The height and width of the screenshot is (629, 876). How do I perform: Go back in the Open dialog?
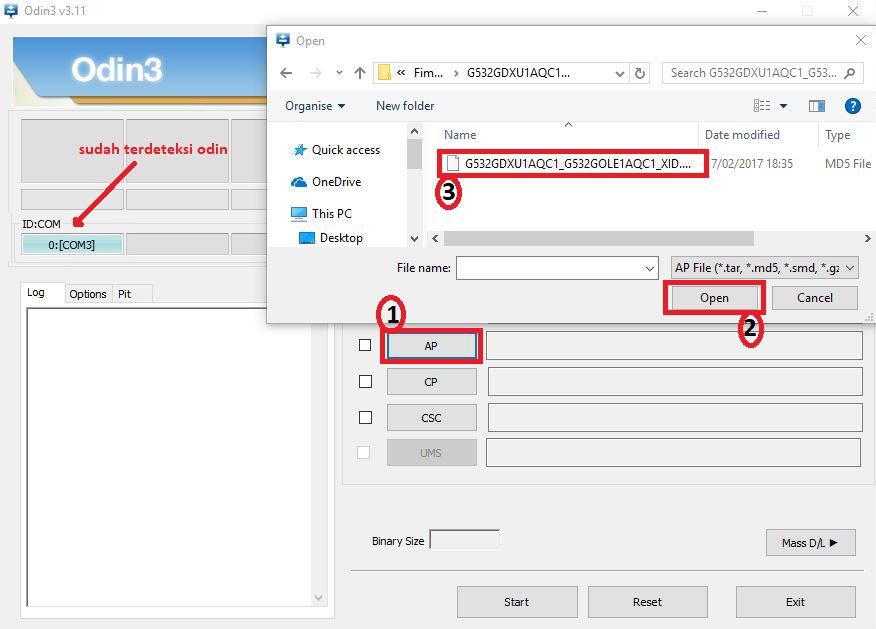286,73
